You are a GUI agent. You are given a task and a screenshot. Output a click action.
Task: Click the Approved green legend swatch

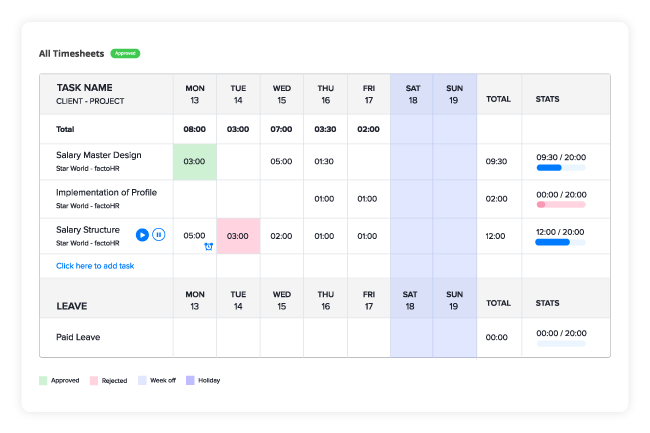click(x=43, y=380)
